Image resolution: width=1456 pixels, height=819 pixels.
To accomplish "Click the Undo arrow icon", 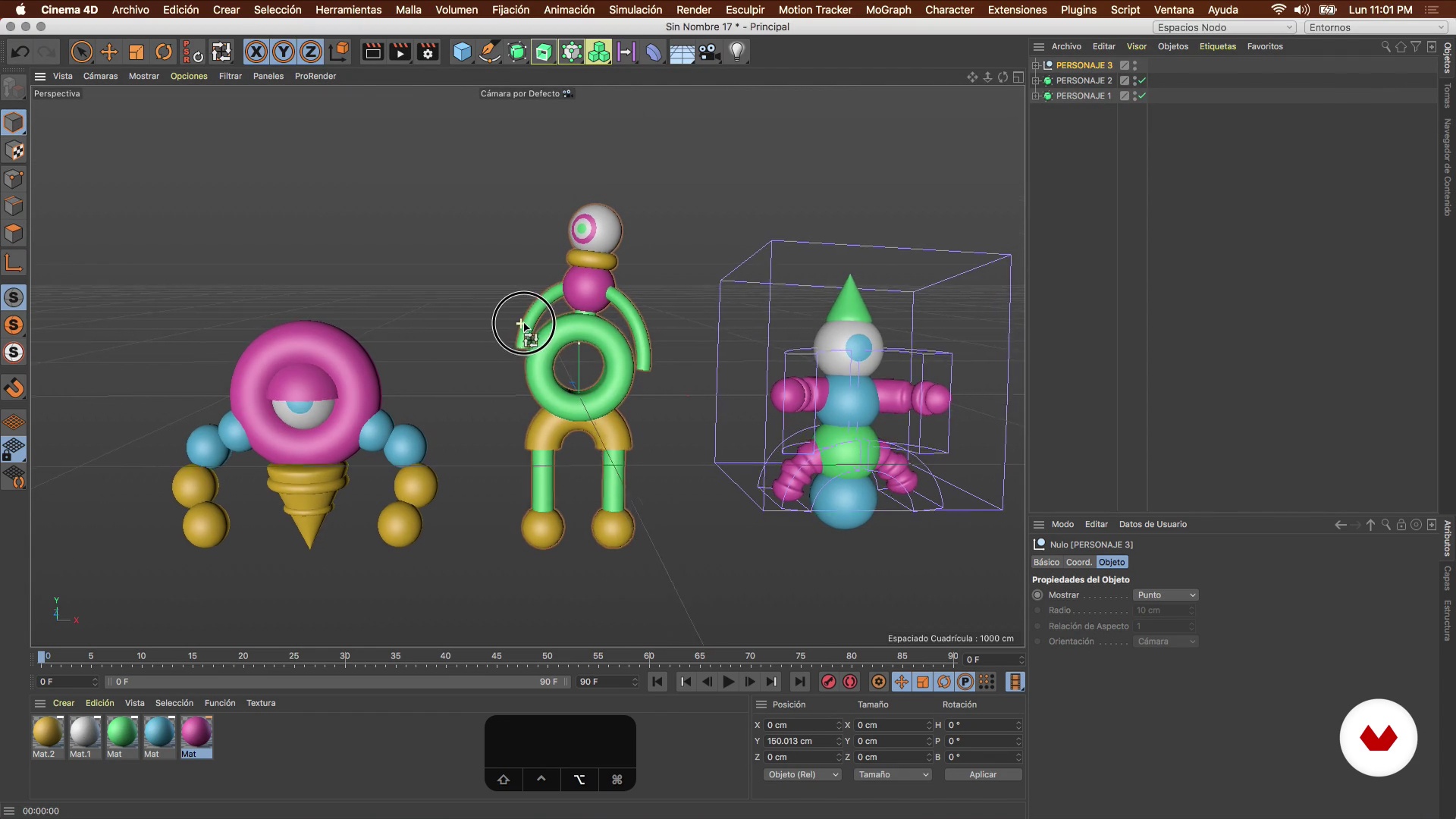I will (20, 52).
